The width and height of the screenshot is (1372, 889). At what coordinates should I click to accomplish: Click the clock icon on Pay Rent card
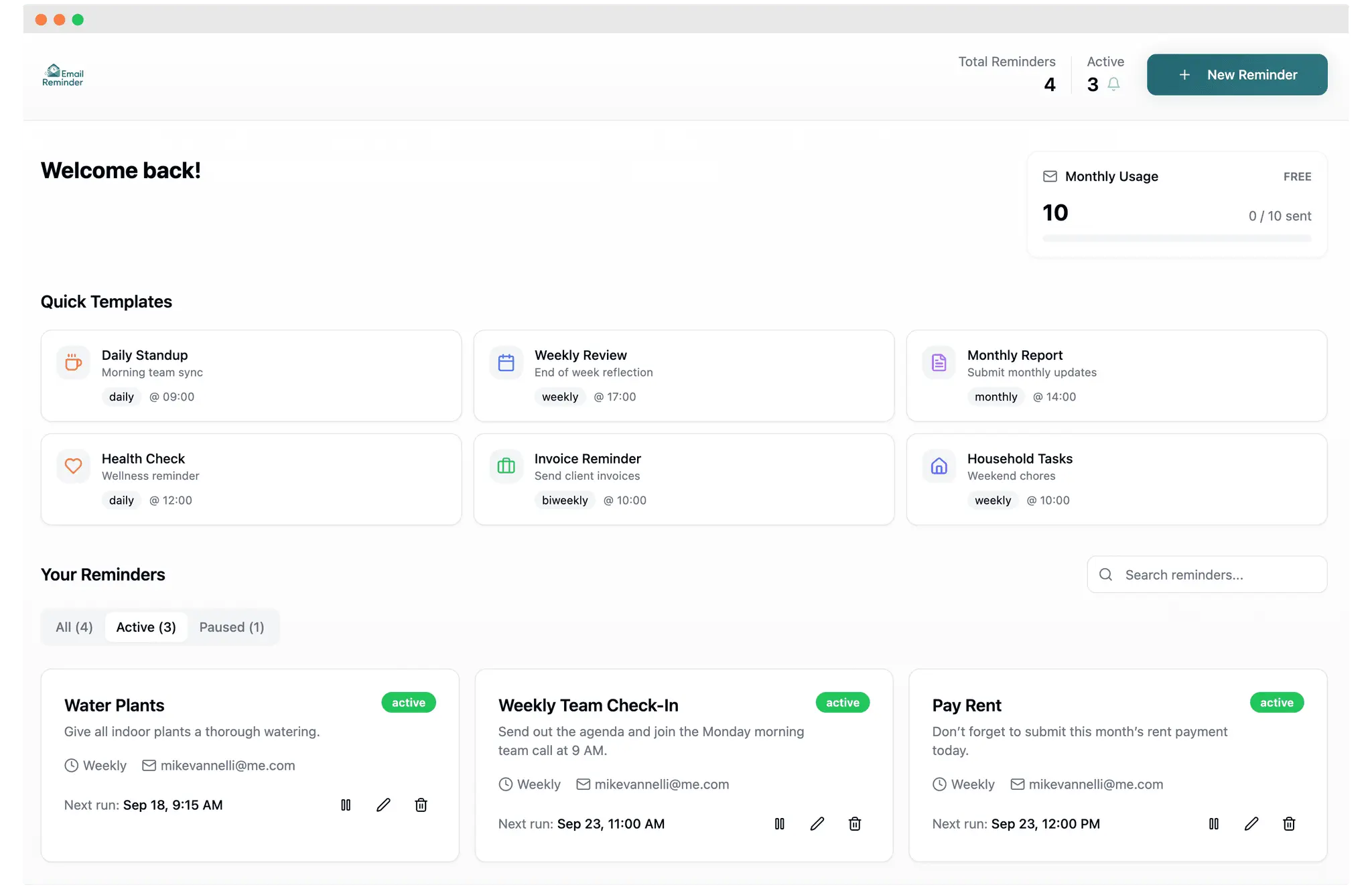pos(939,784)
